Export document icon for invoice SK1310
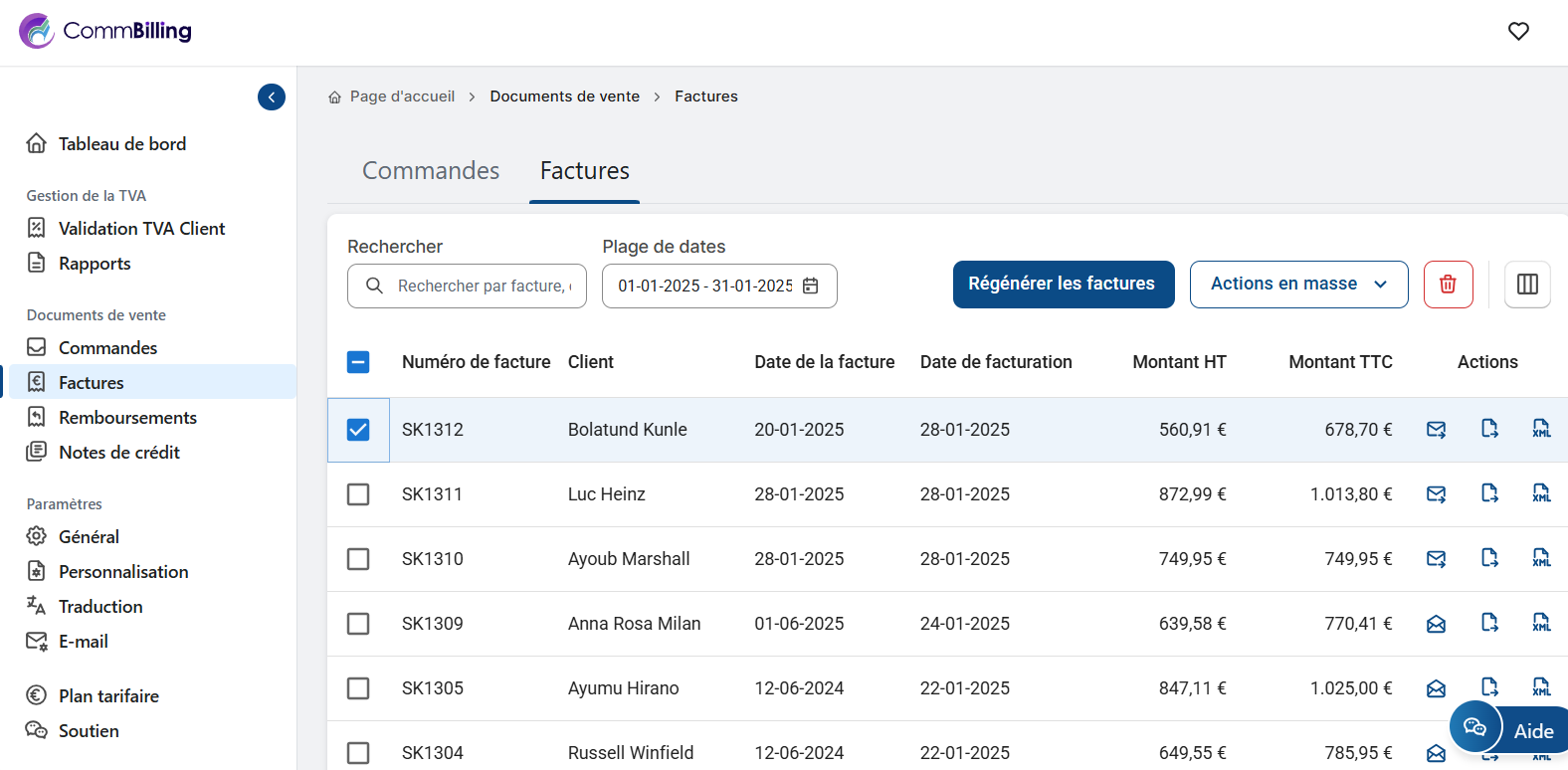 pos(1489,558)
